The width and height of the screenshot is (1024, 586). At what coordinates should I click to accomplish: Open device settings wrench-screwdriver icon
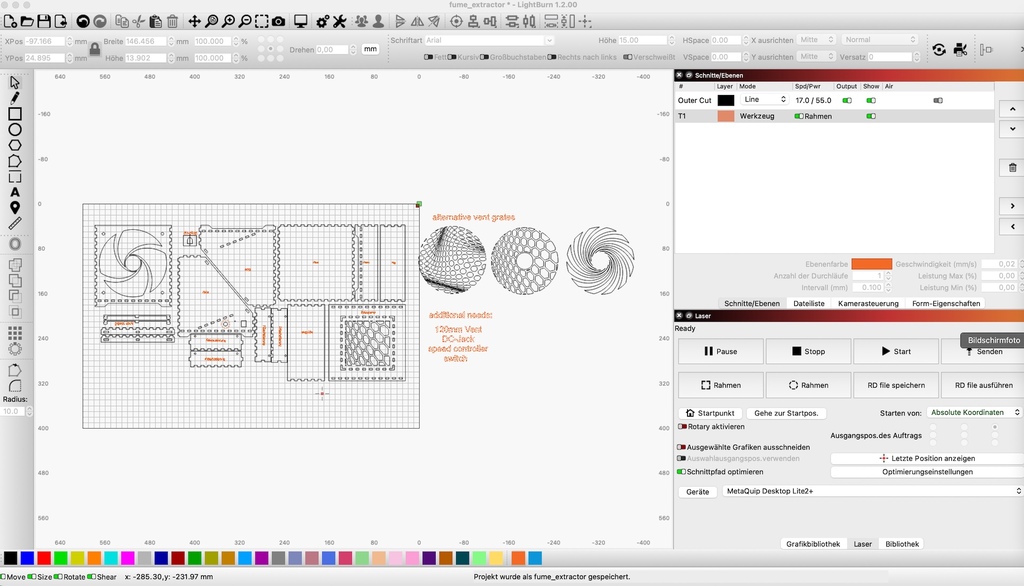[x=339, y=21]
